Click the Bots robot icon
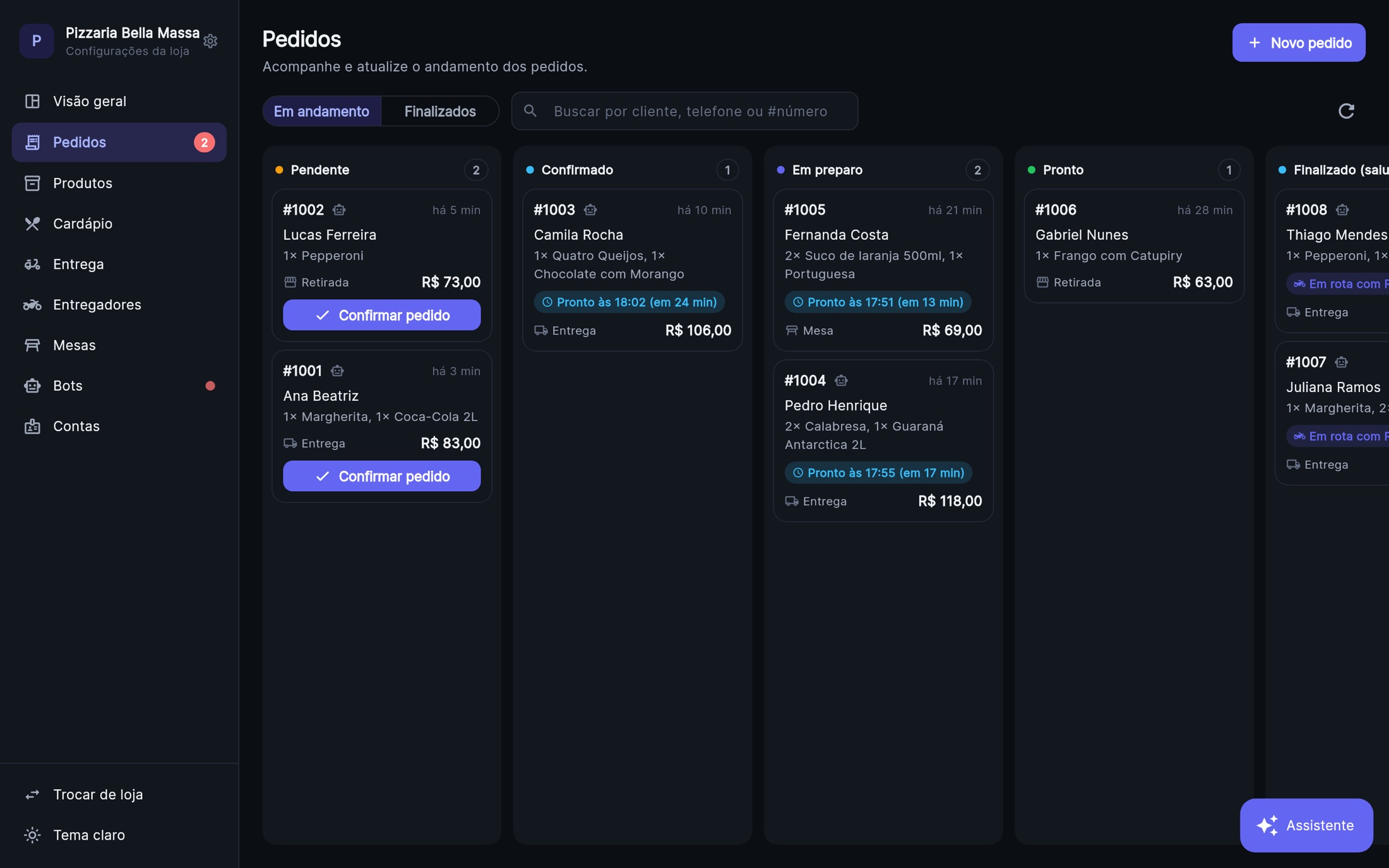This screenshot has height=868, width=1389. pos(32,386)
